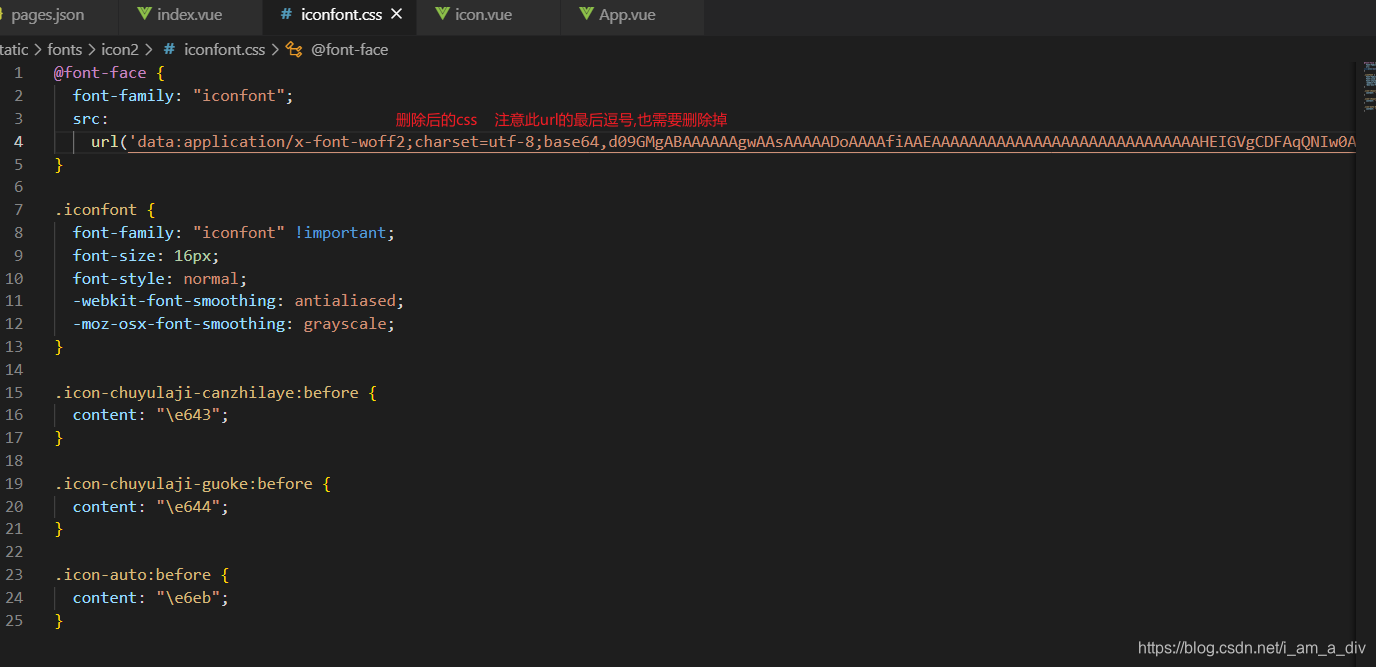Click the minimap preview

click(x=1369, y=85)
